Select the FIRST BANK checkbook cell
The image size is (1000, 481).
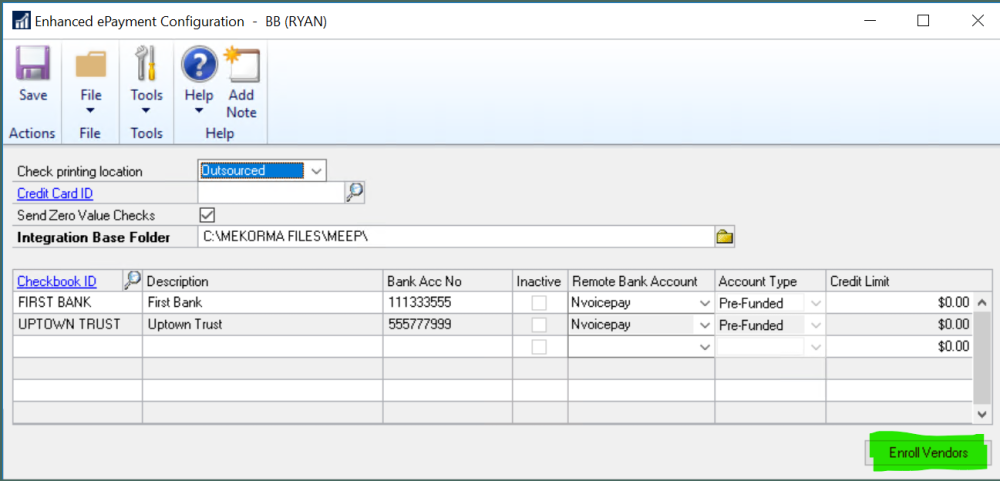[77, 303]
